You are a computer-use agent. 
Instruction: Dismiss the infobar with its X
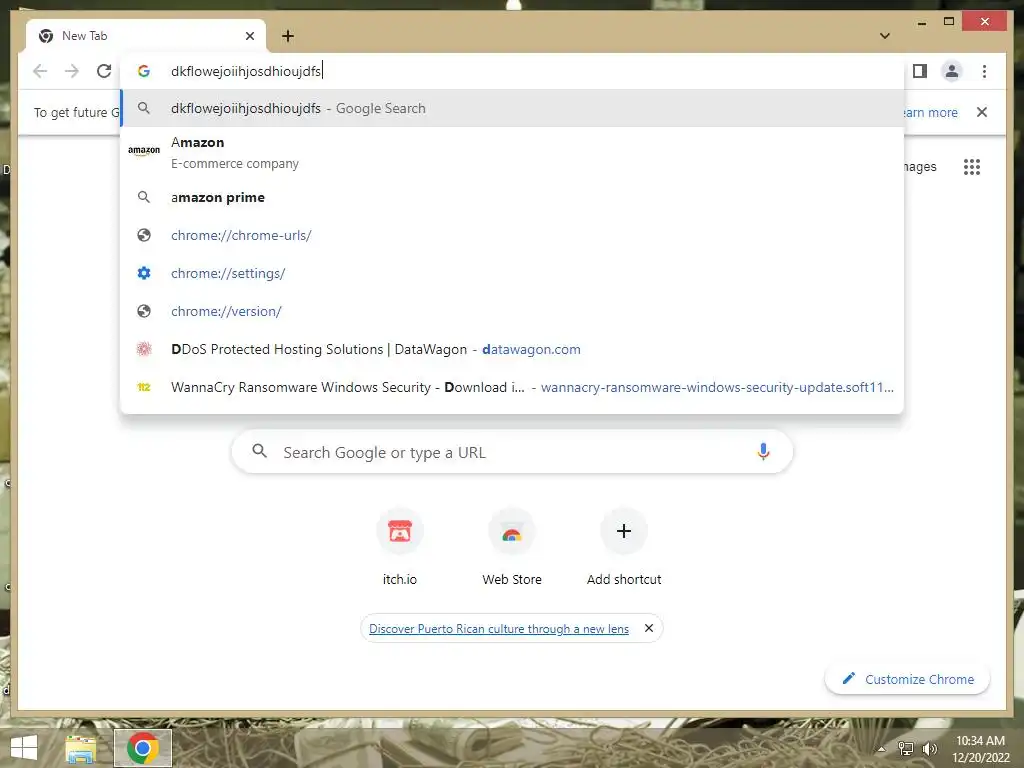click(x=982, y=112)
